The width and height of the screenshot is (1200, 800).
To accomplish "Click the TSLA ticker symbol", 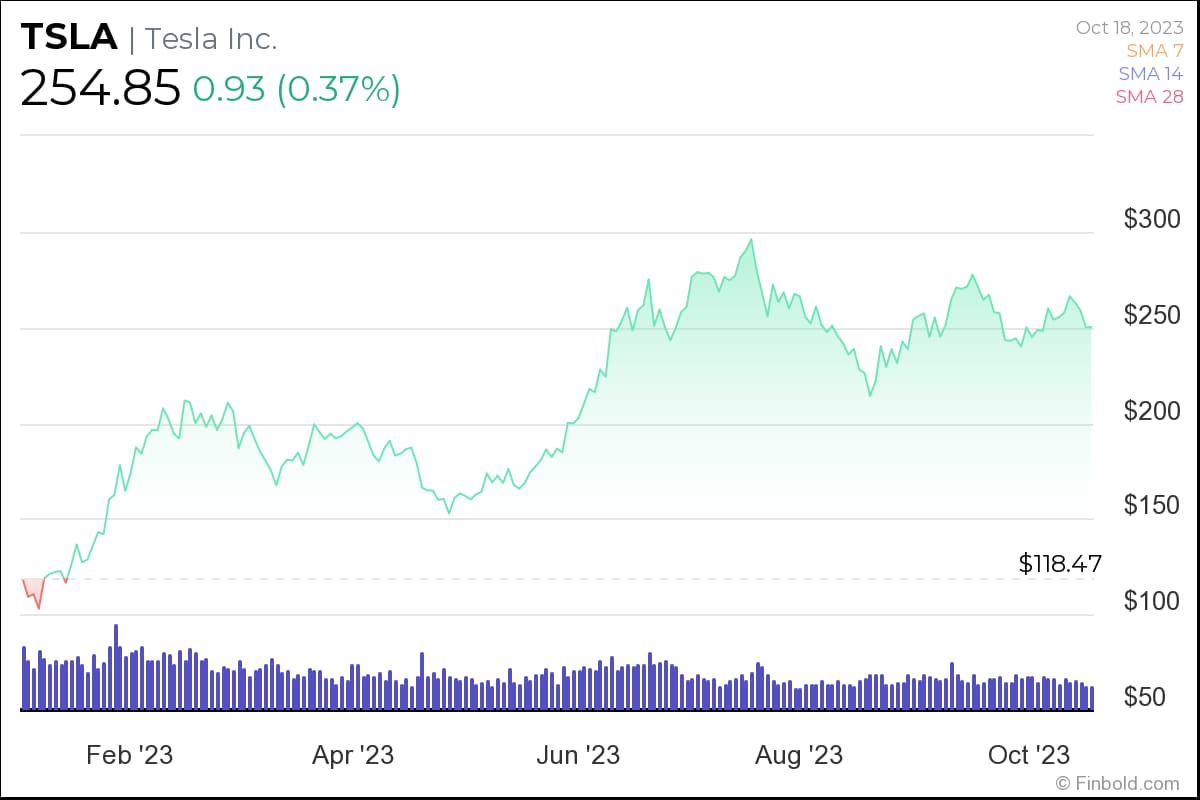I will click(67, 37).
